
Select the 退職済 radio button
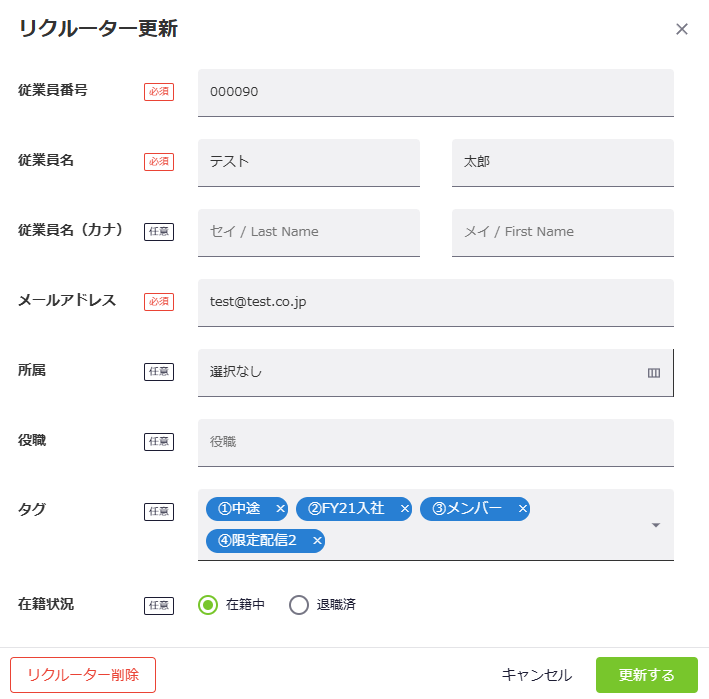(299, 605)
